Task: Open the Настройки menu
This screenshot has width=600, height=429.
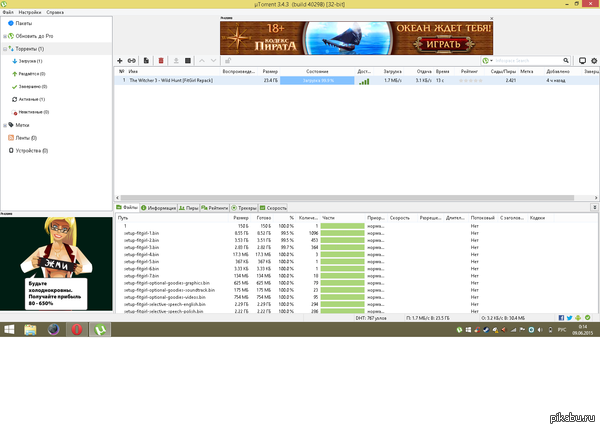Action: [30, 12]
